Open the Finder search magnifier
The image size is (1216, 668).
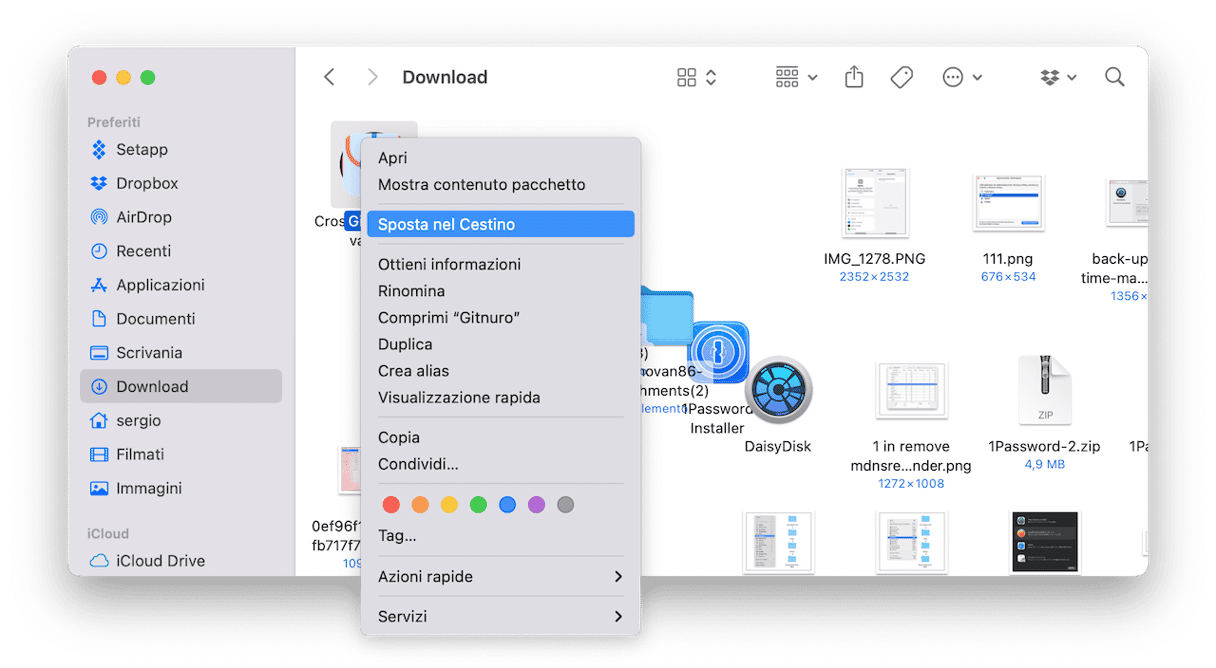[1114, 77]
